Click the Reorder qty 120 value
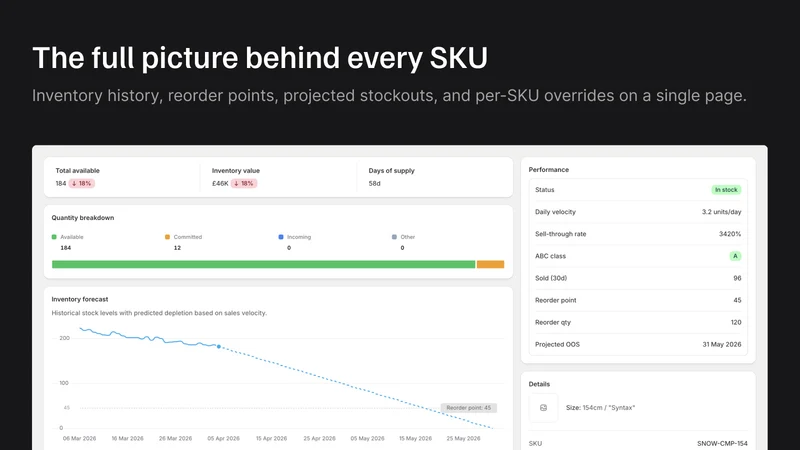This screenshot has height=450, width=800. [x=736, y=322]
